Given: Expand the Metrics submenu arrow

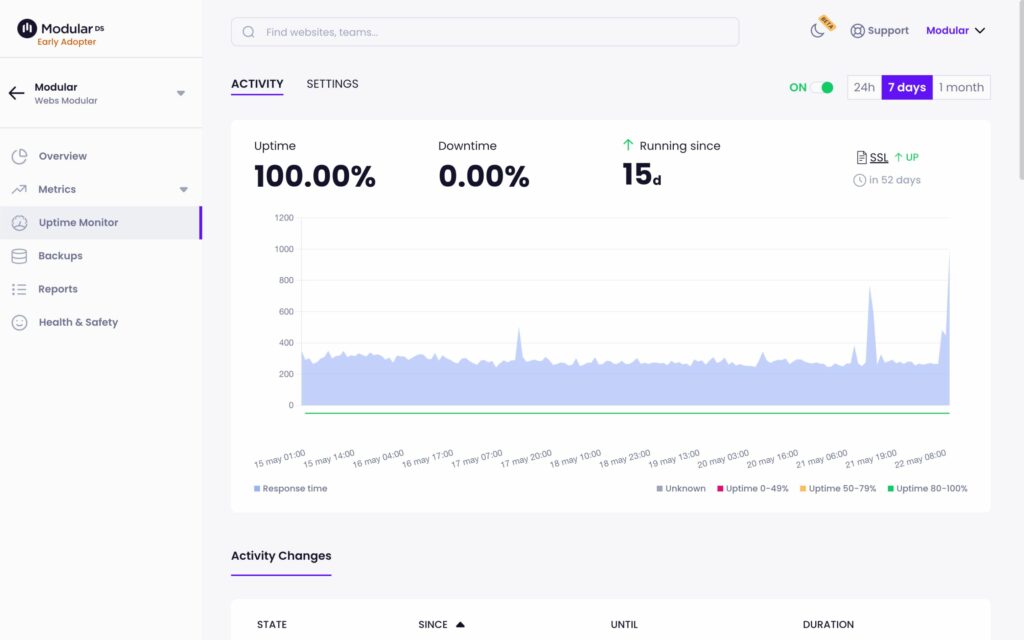Looking at the screenshot, I should coord(183,189).
